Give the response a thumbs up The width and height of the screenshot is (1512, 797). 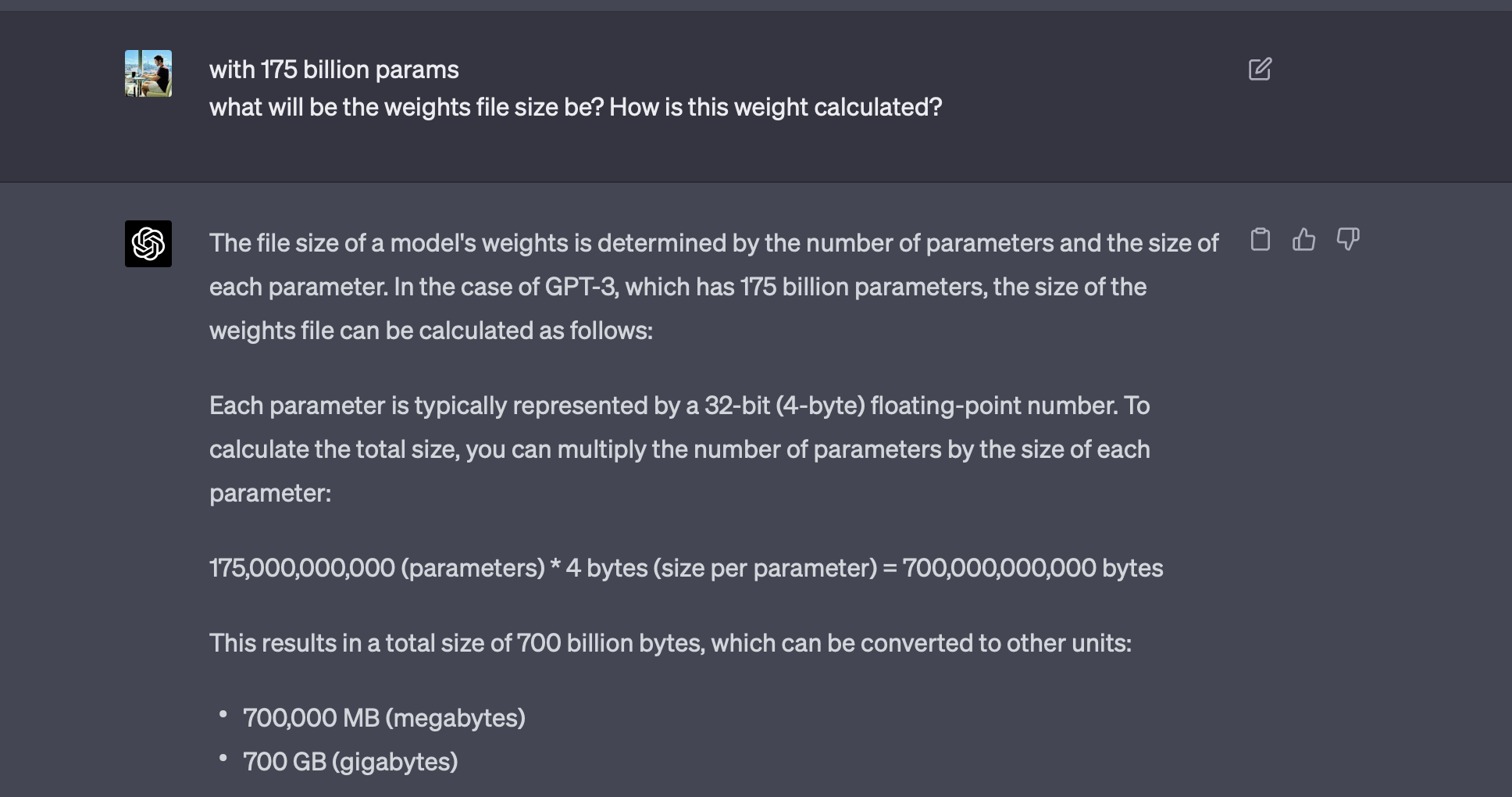(1303, 239)
